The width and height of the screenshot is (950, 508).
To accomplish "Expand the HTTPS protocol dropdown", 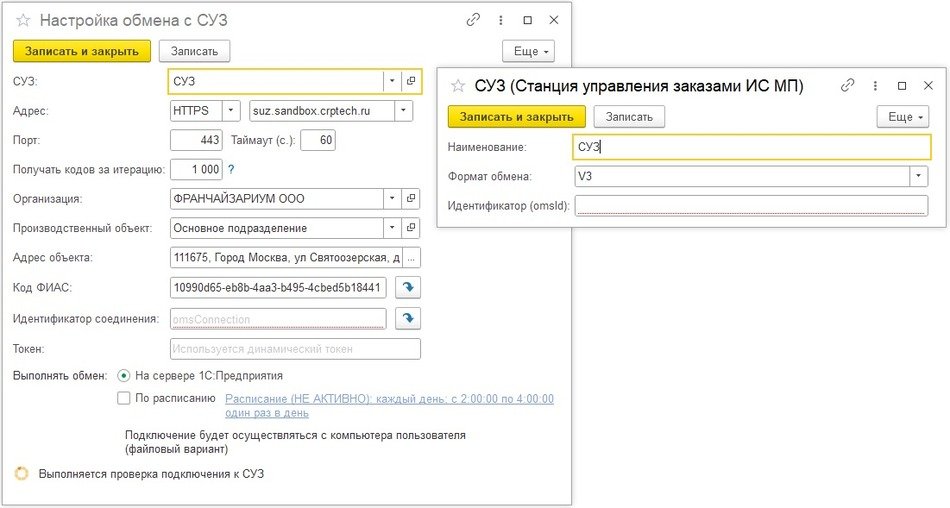I will pos(231,111).
